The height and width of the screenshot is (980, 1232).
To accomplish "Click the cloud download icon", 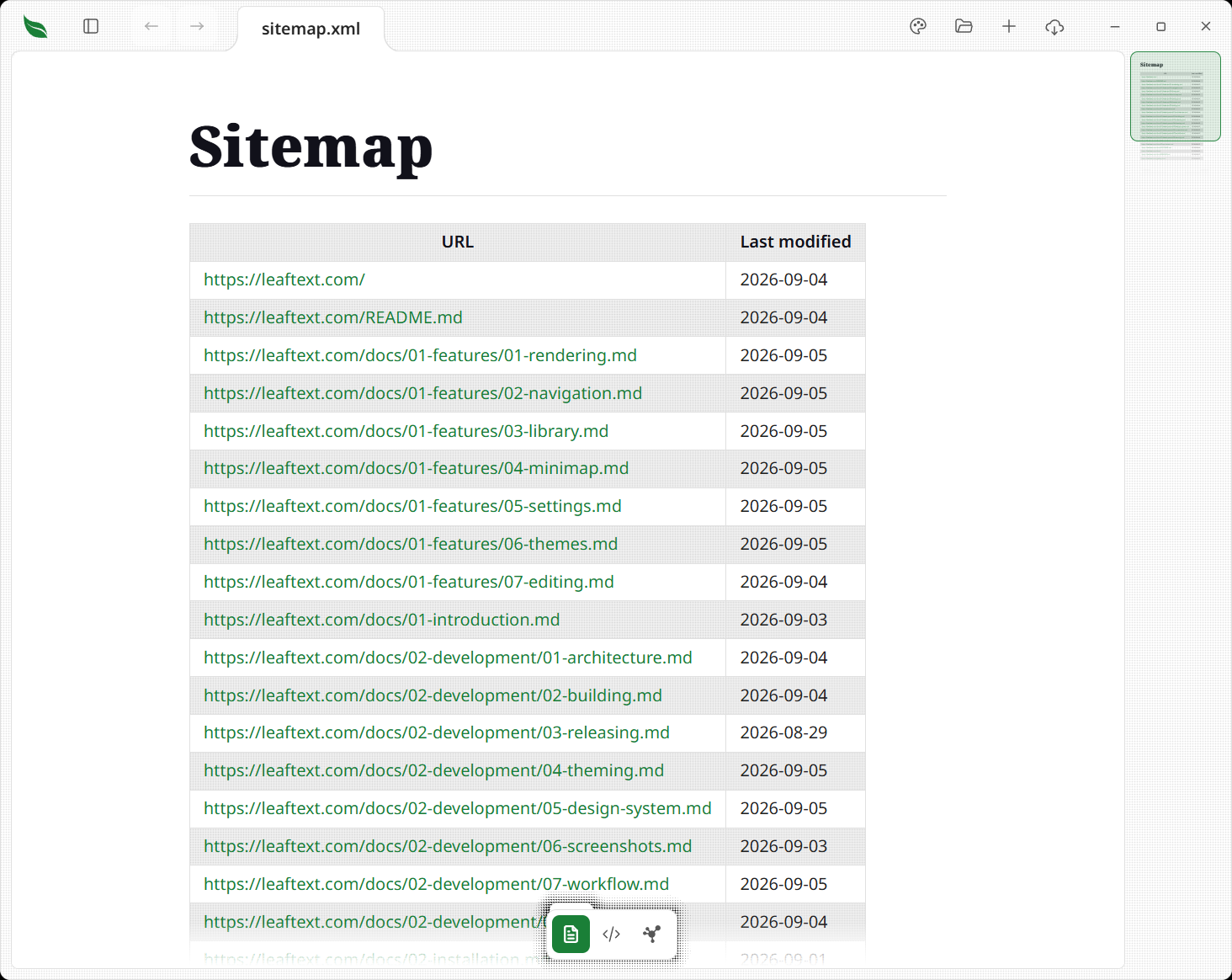I will click(x=1054, y=27).
